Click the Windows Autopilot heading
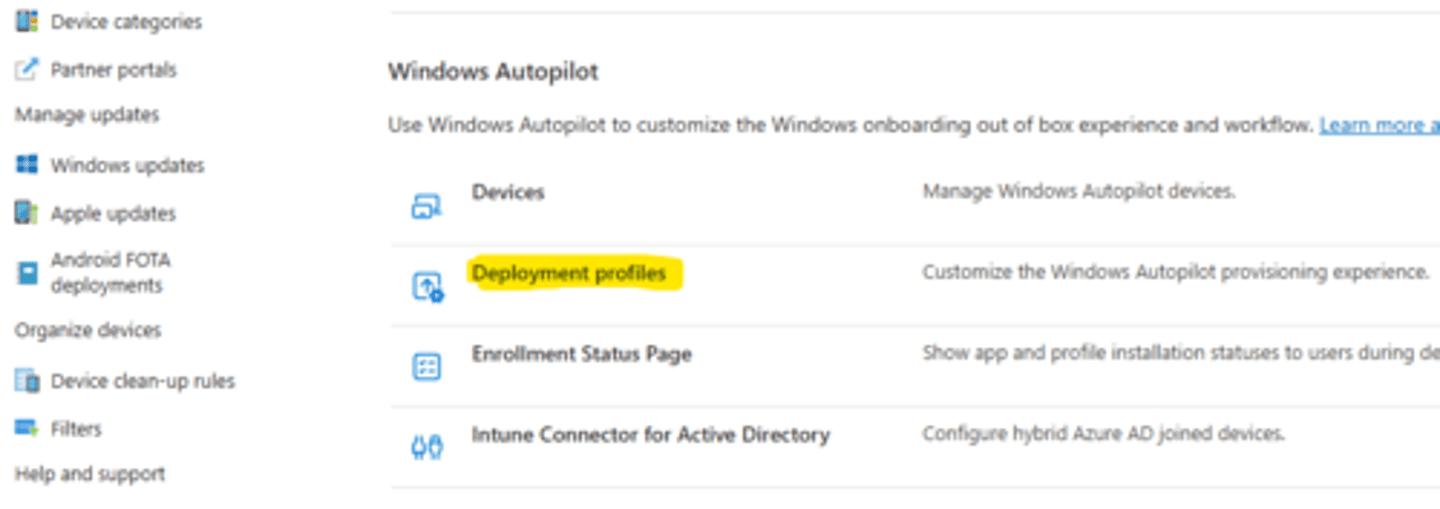The height and width of the screenshot is (509, 1440). click(x=493, y=72)
